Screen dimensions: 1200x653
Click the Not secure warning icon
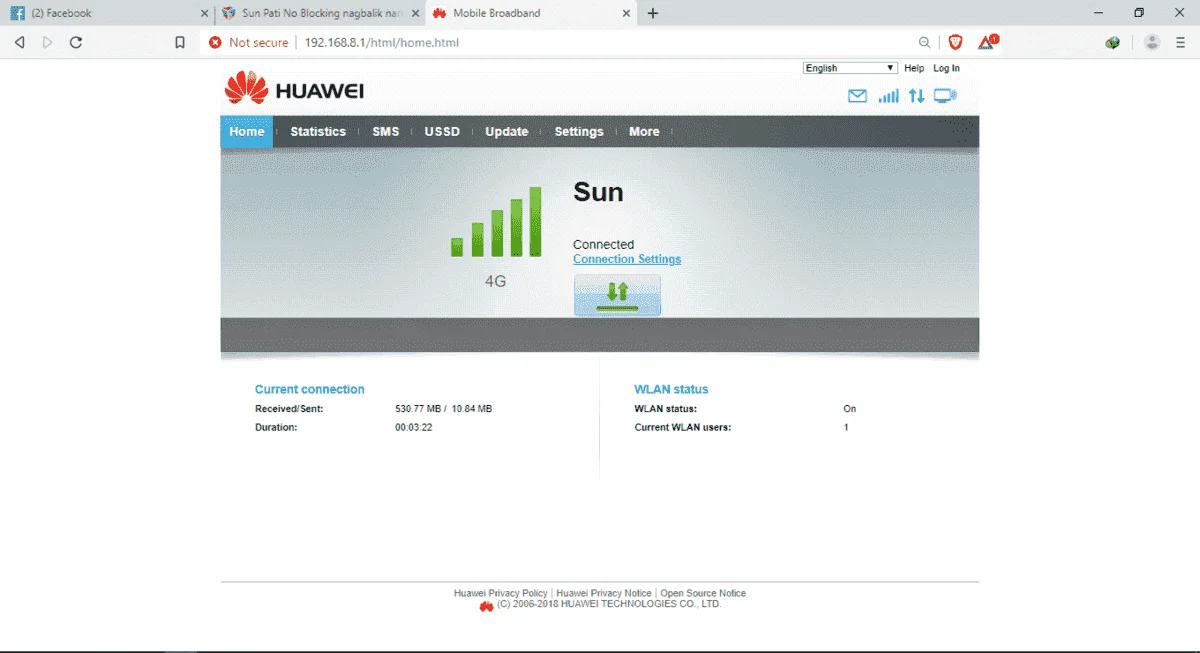point(215,42)
